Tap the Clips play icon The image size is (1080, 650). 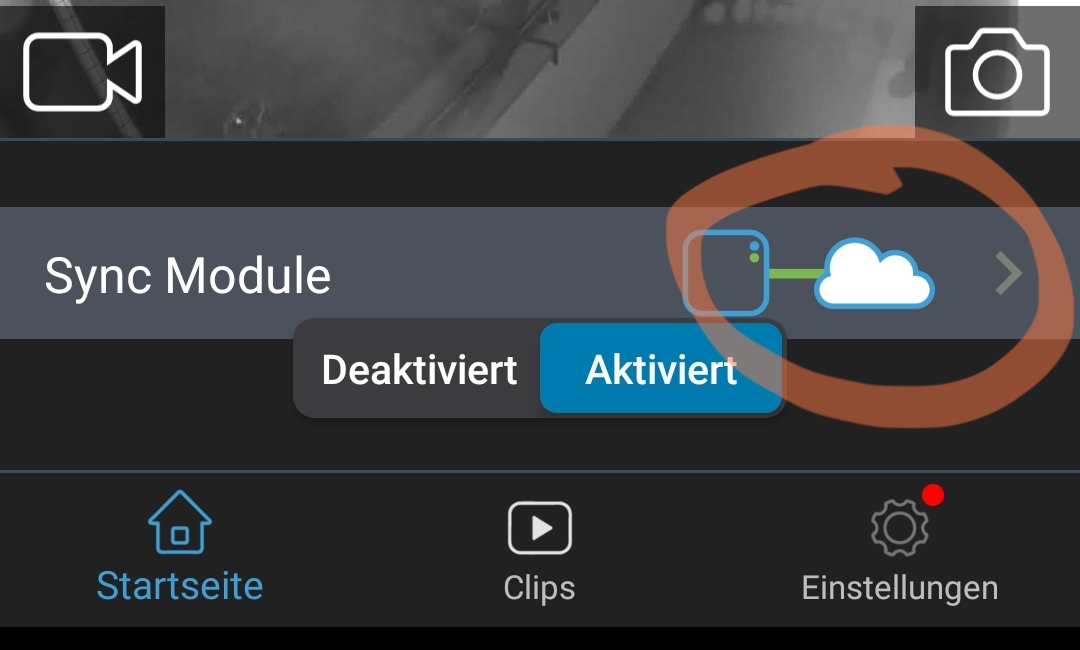coord(539,528)
